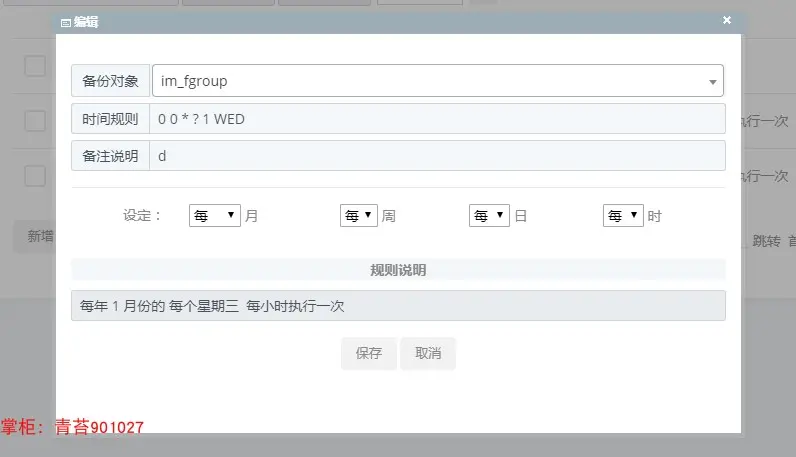Screen dimensions: 796x457
Task: Open the 周 (week) selector dropdown
Action: [x=359, y=216]
